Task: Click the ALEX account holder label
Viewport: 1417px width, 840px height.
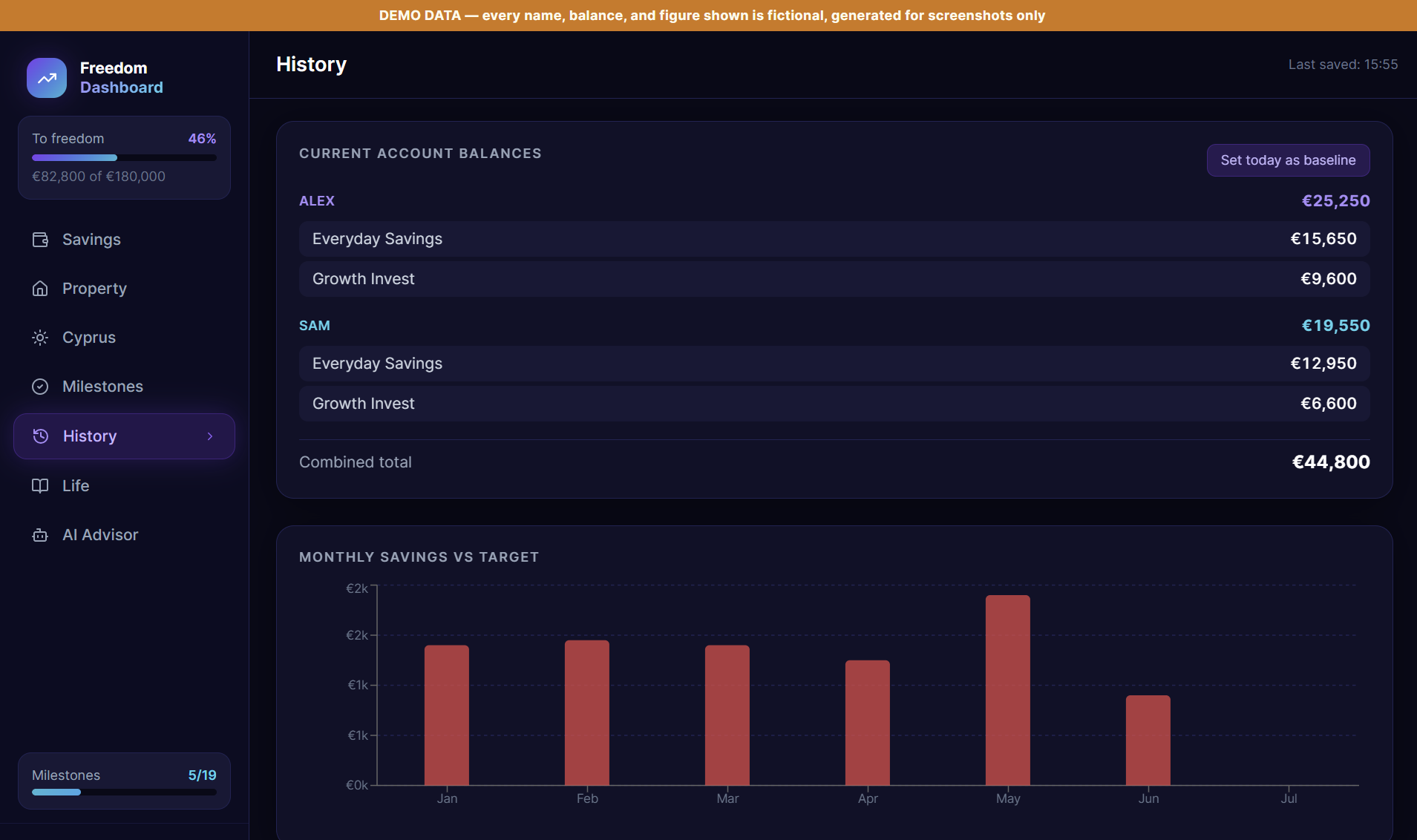Action: (317, 201)
